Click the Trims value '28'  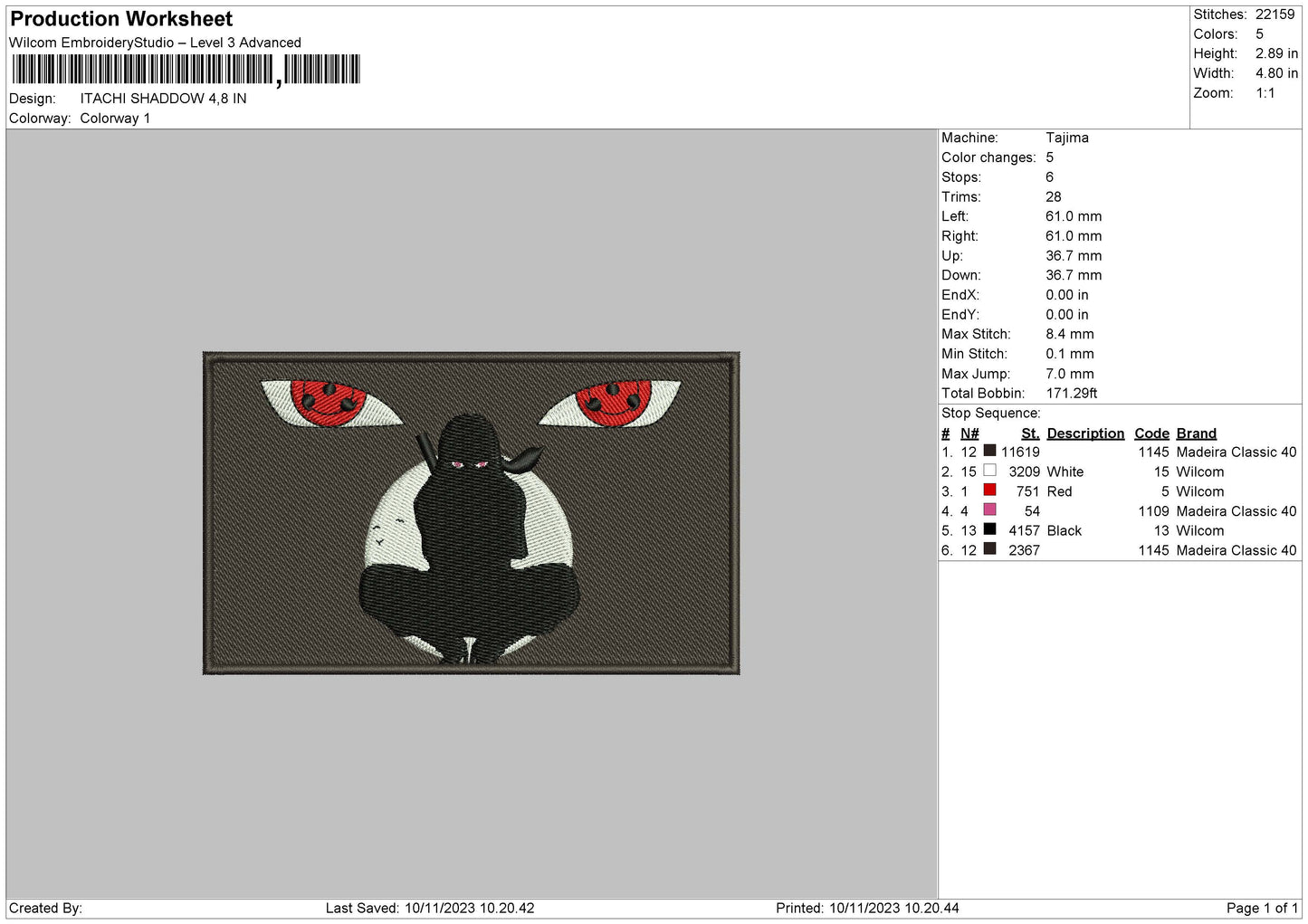[x=1053, y=196]
